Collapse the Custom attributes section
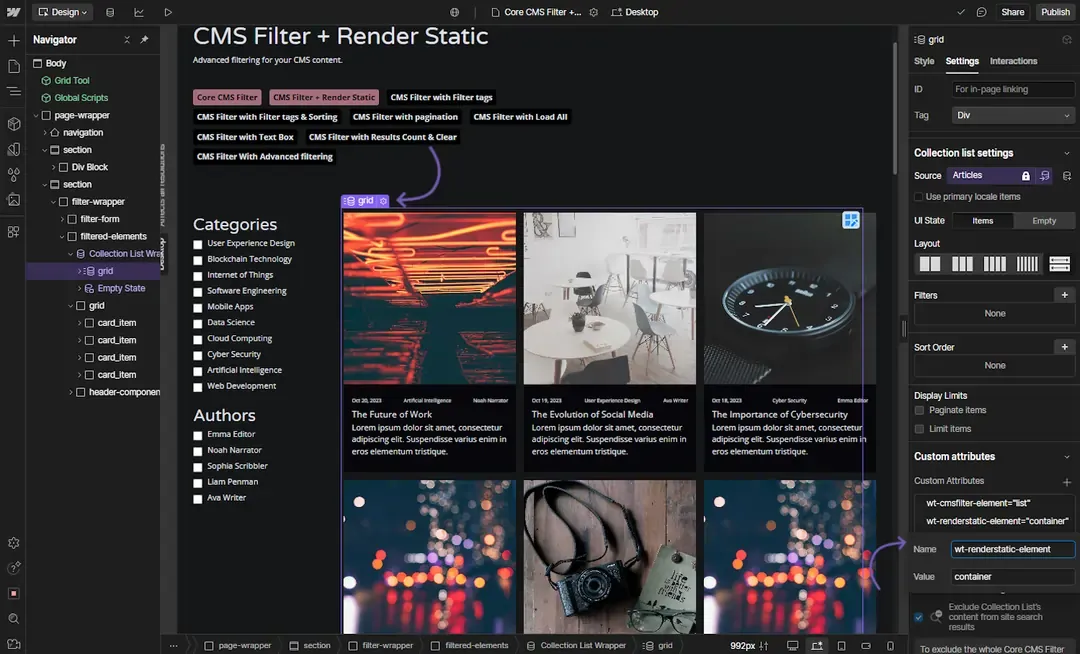The width and height of the screenshot is (1080, 654). click(1066, 457)
